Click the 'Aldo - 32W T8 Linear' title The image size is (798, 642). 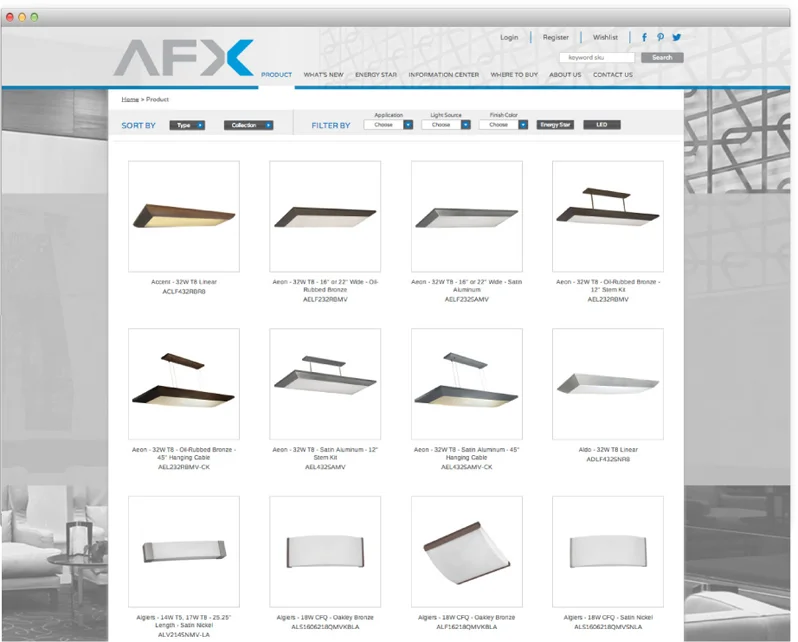[608, 450]
